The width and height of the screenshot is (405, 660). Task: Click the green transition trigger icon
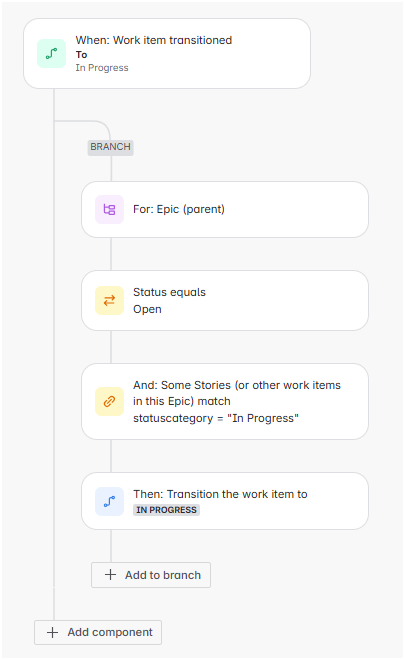click(x=51, y=53)
